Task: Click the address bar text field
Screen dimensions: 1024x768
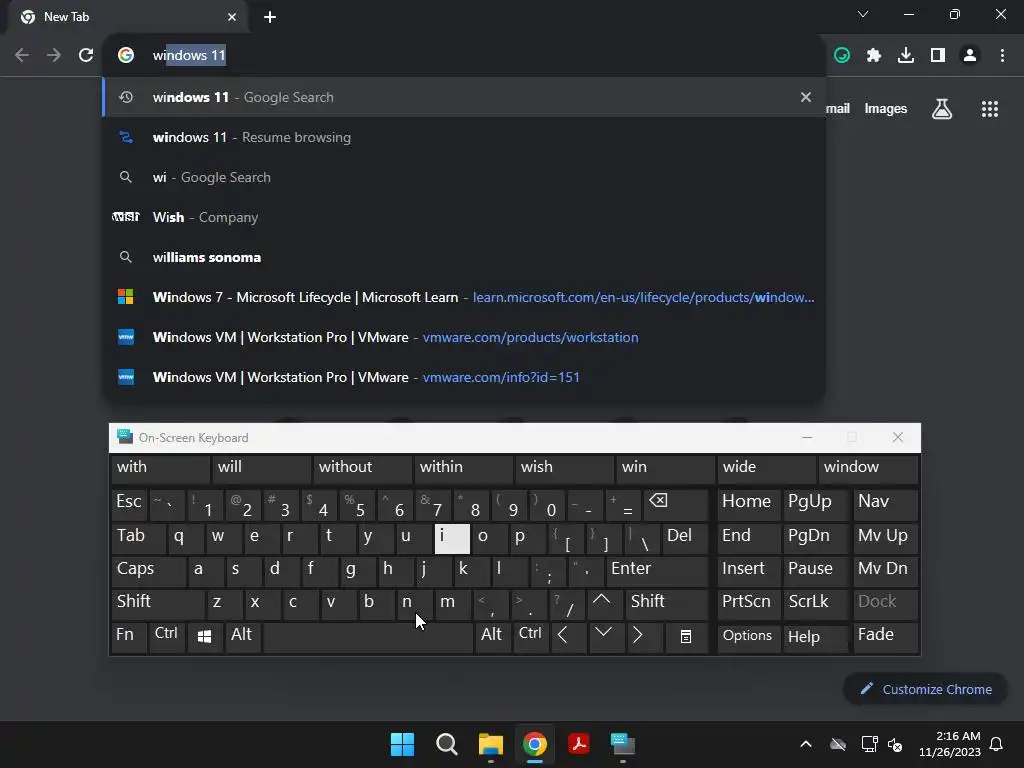Action: 464,56
